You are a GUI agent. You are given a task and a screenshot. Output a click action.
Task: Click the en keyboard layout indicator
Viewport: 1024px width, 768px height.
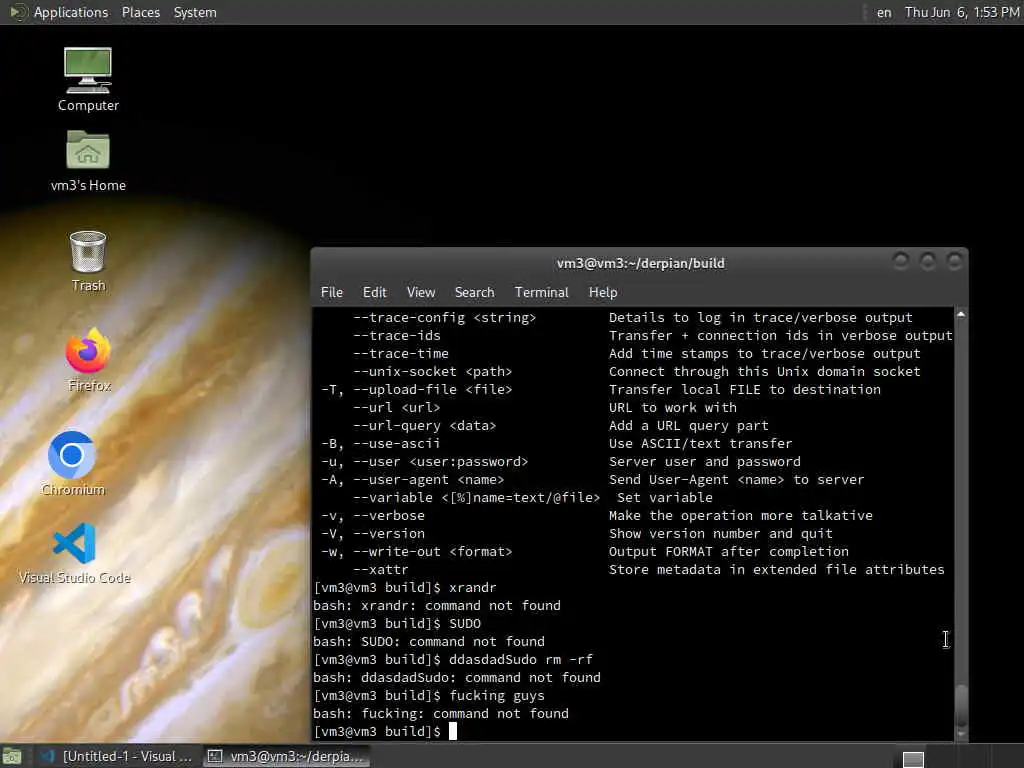coord(884,12)
